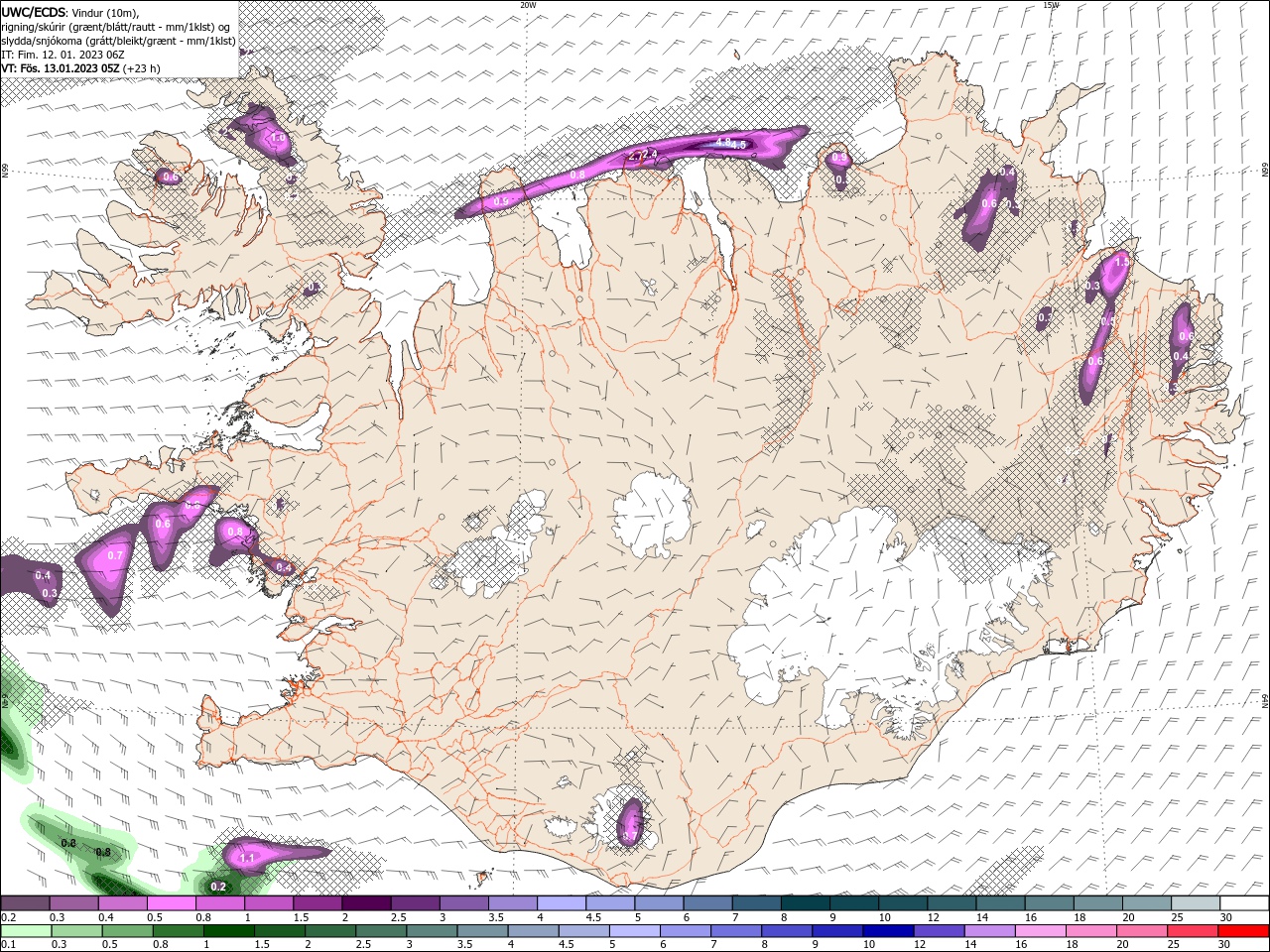Image resolution: width=1270 pixels, height=952 pixels.
Task: Click the '12' label on the snow scale
Action: tap(932, 917)
